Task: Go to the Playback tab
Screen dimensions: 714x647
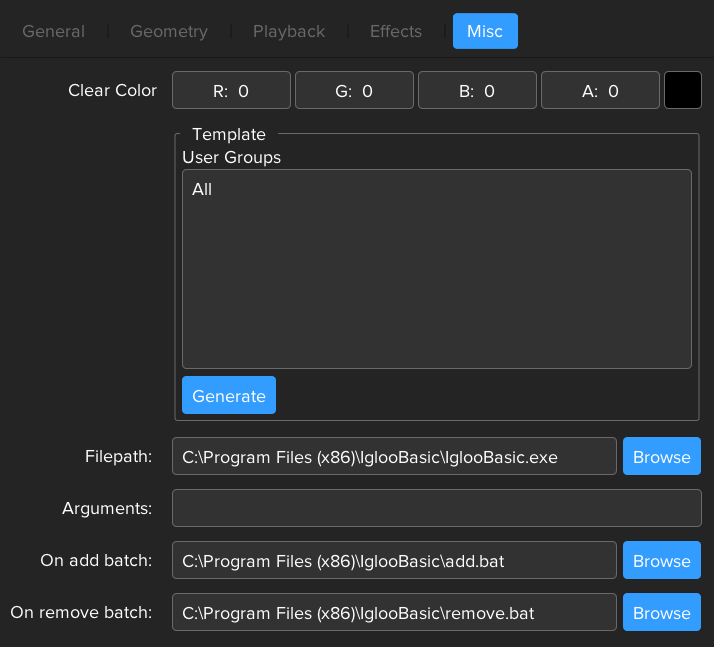Action: tap(289, 31)
